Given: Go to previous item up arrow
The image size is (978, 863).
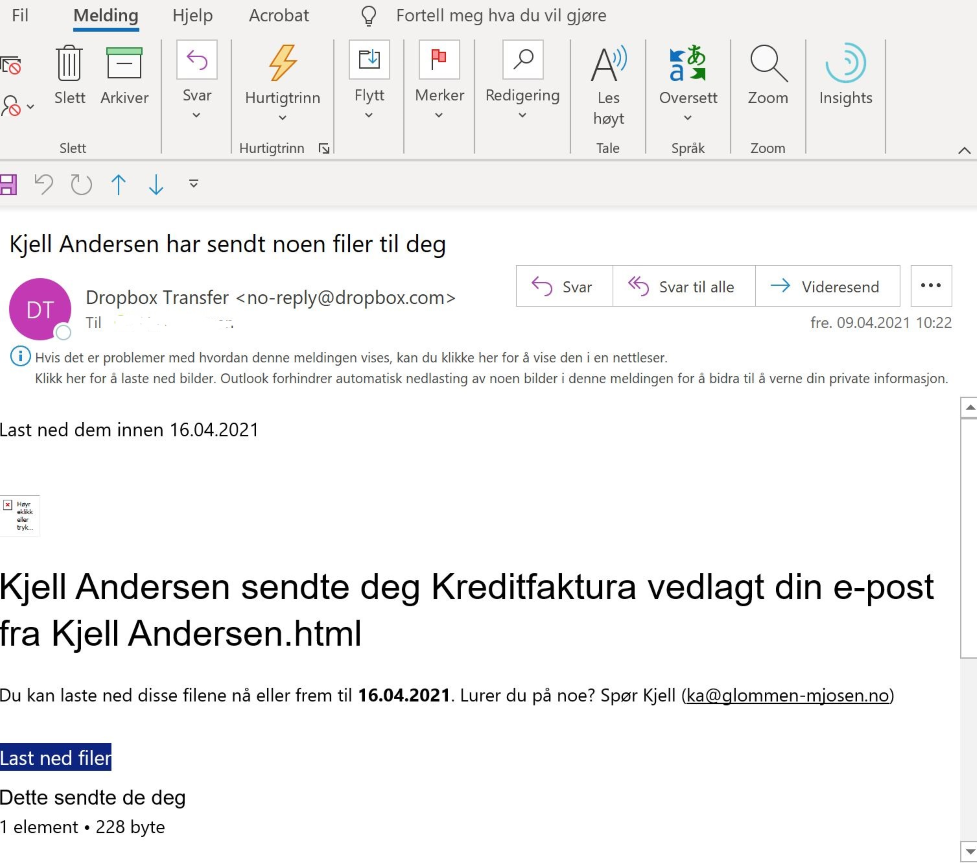Looking at the screenshot, I should pyautogui.click(x=119, y=185).
